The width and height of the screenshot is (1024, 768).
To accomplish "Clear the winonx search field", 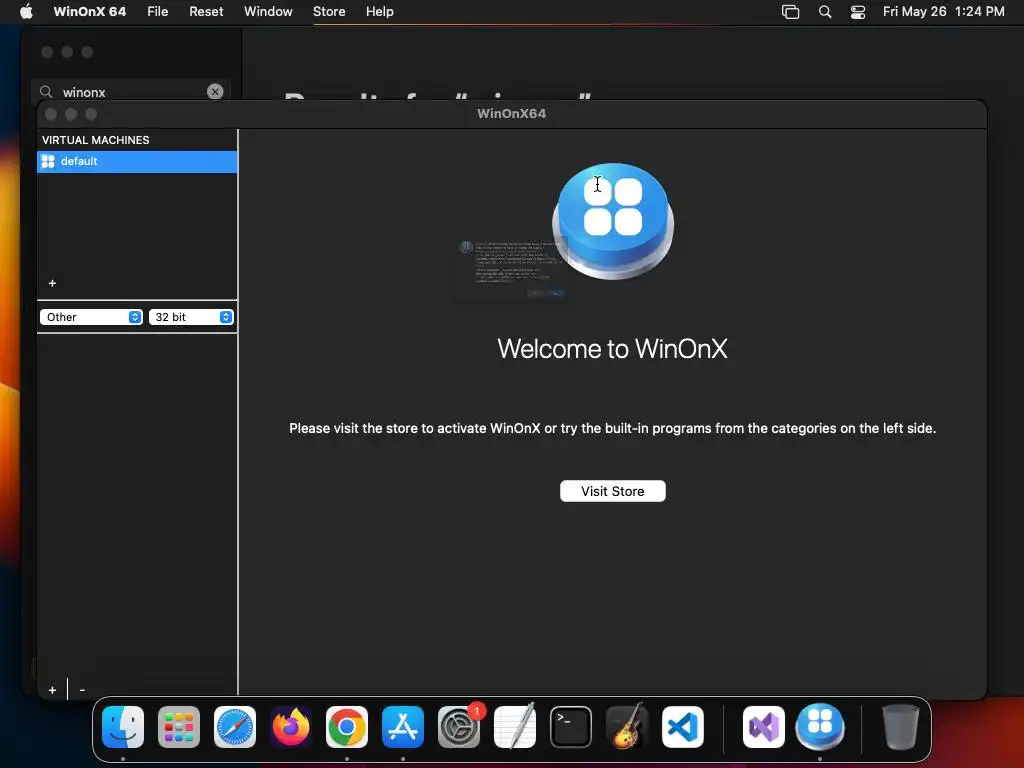I will 215,91.
